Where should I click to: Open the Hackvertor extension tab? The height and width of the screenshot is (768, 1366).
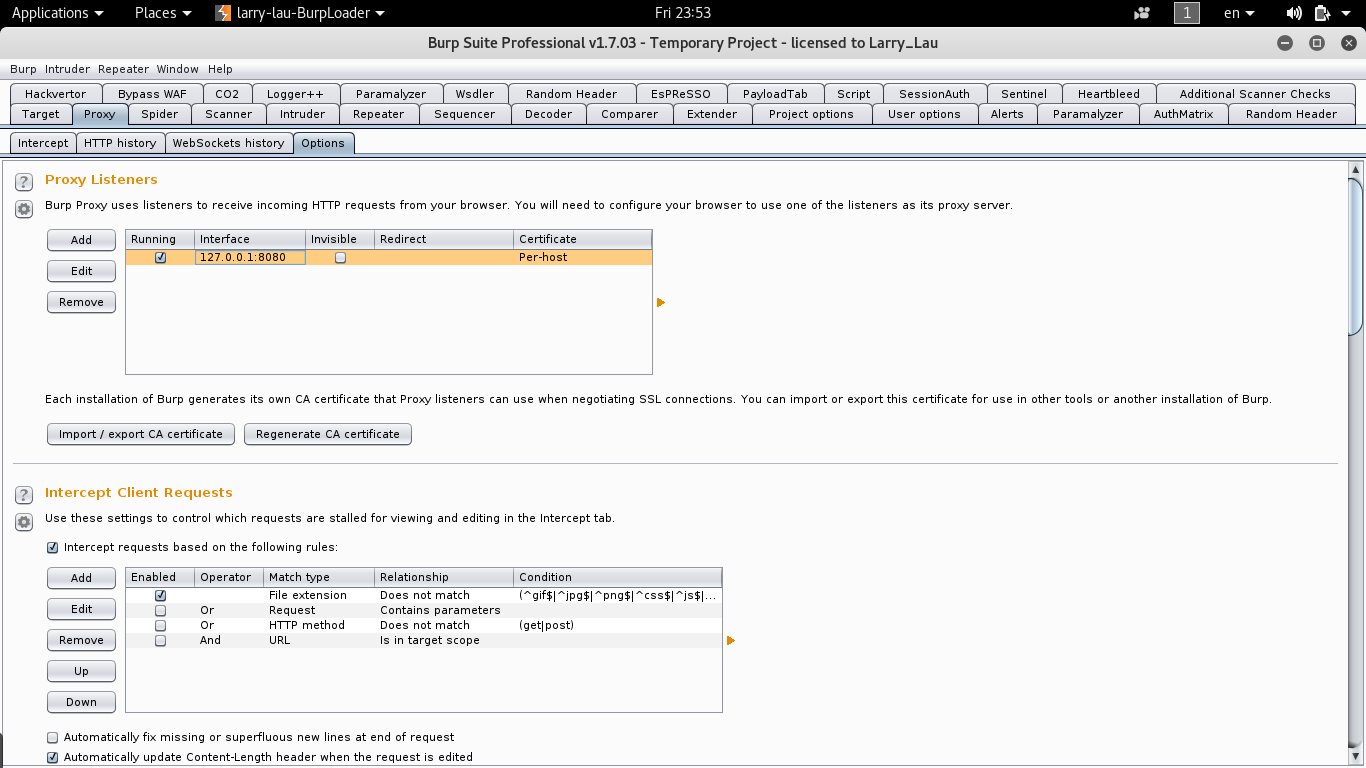56,94
